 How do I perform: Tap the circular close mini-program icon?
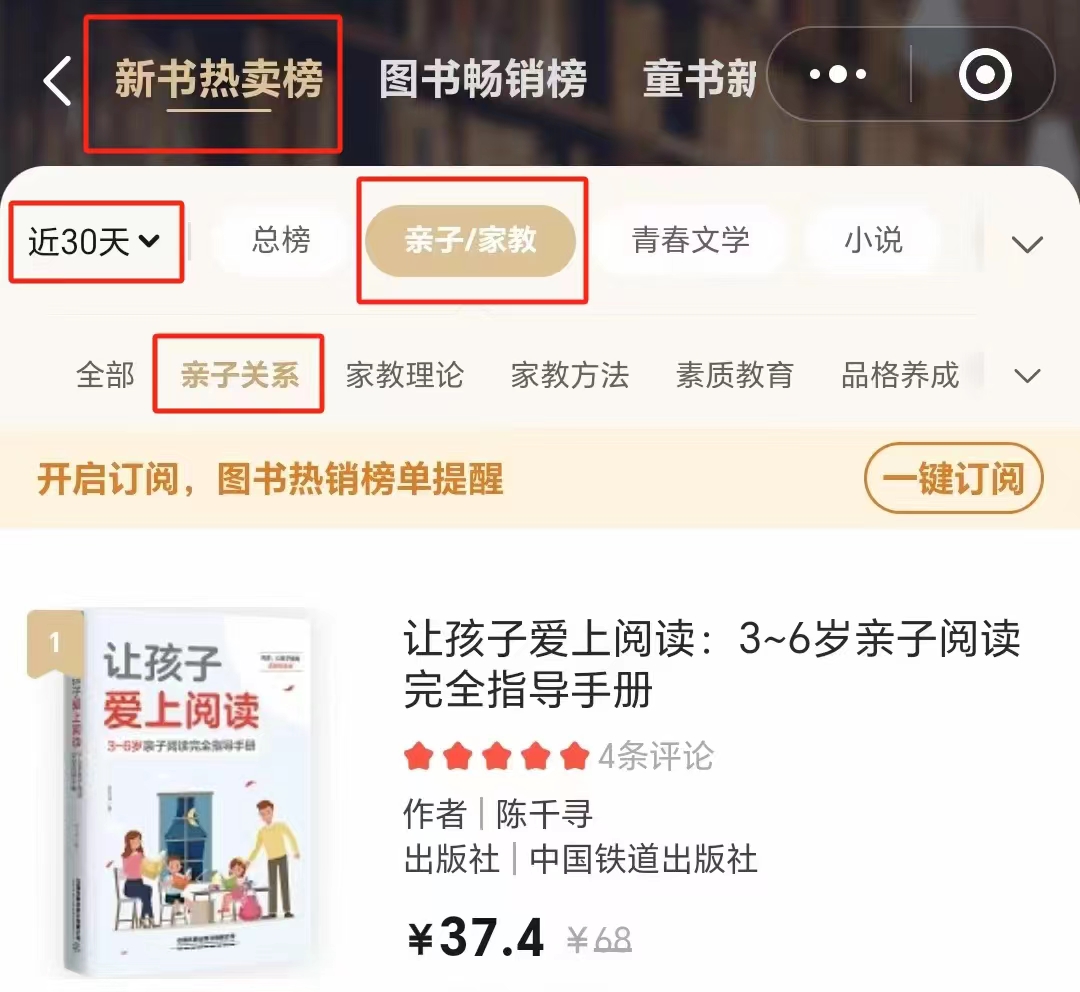click(x=985, y=74)
